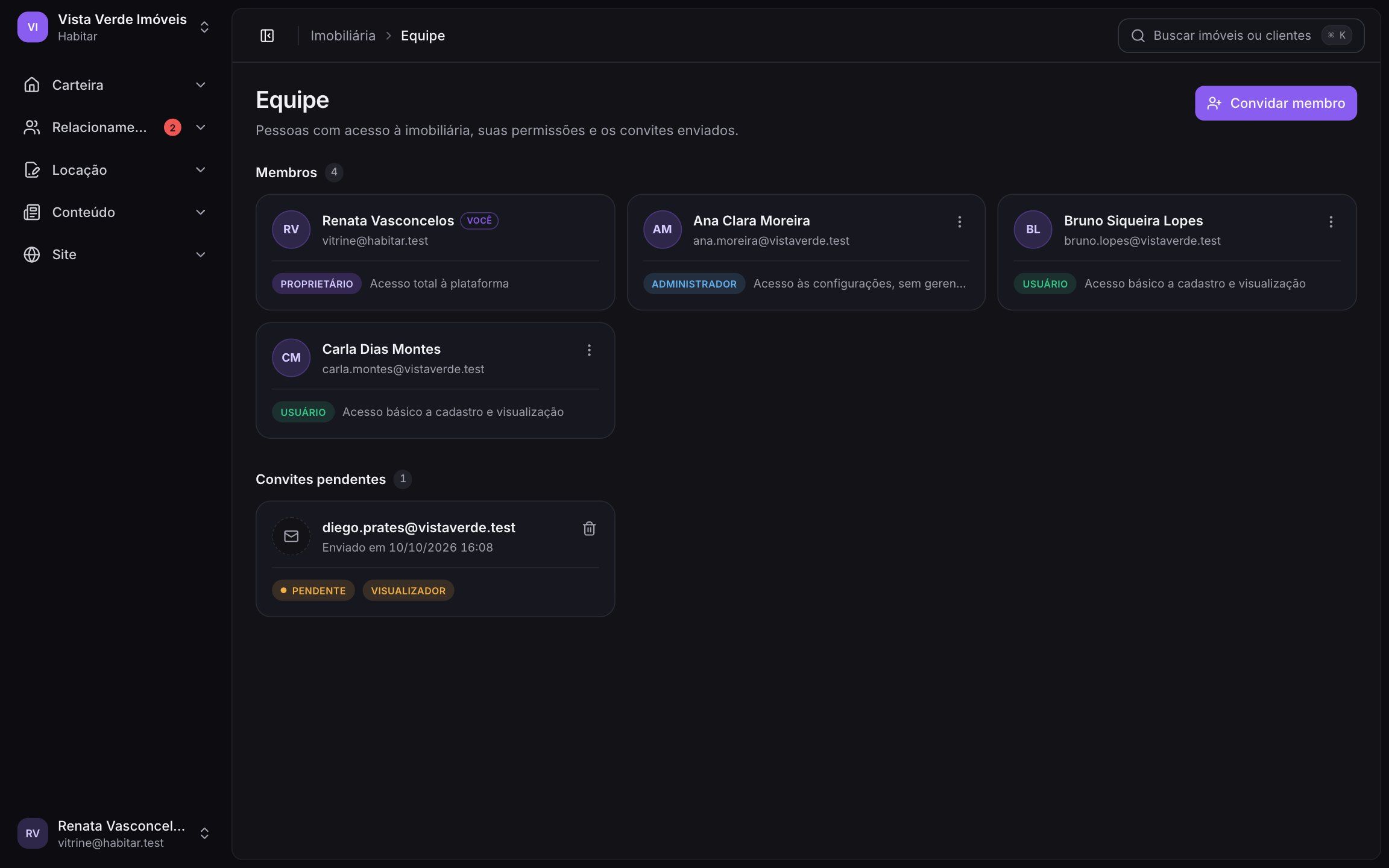Click the Relacionamento notification badge 2

coord(172,127)
